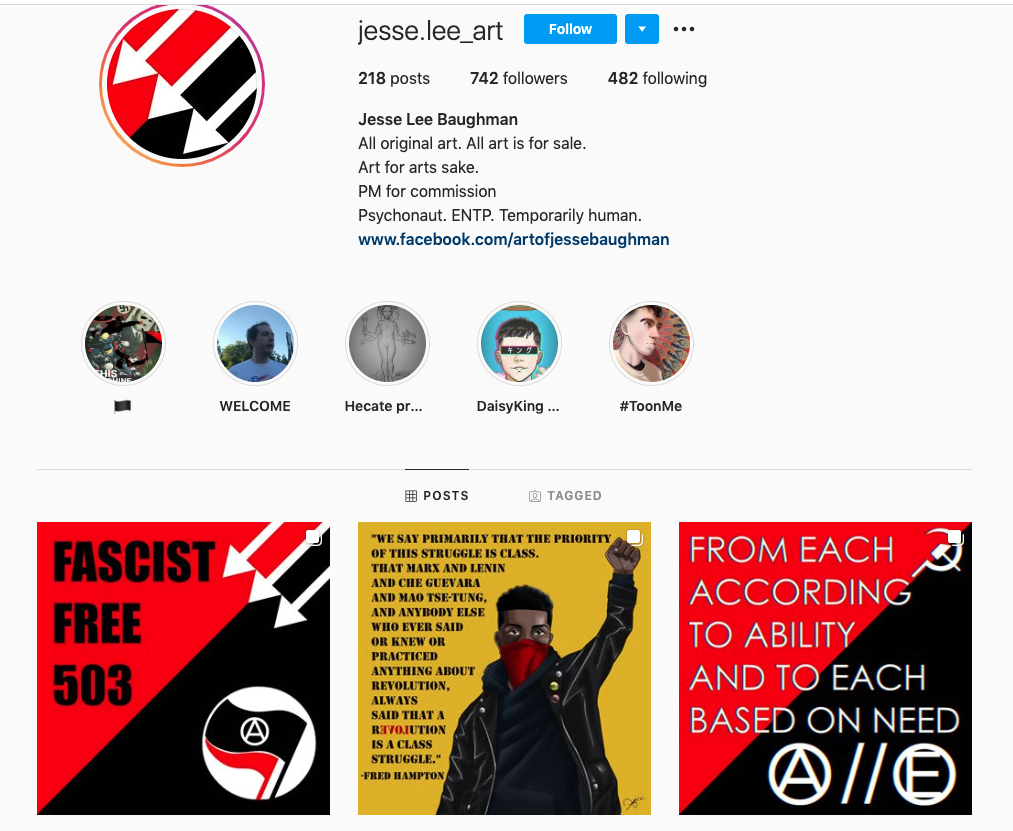The image size is (1013, 831).
Task: Open the #ToonMe story highlight
Action: 651,344
